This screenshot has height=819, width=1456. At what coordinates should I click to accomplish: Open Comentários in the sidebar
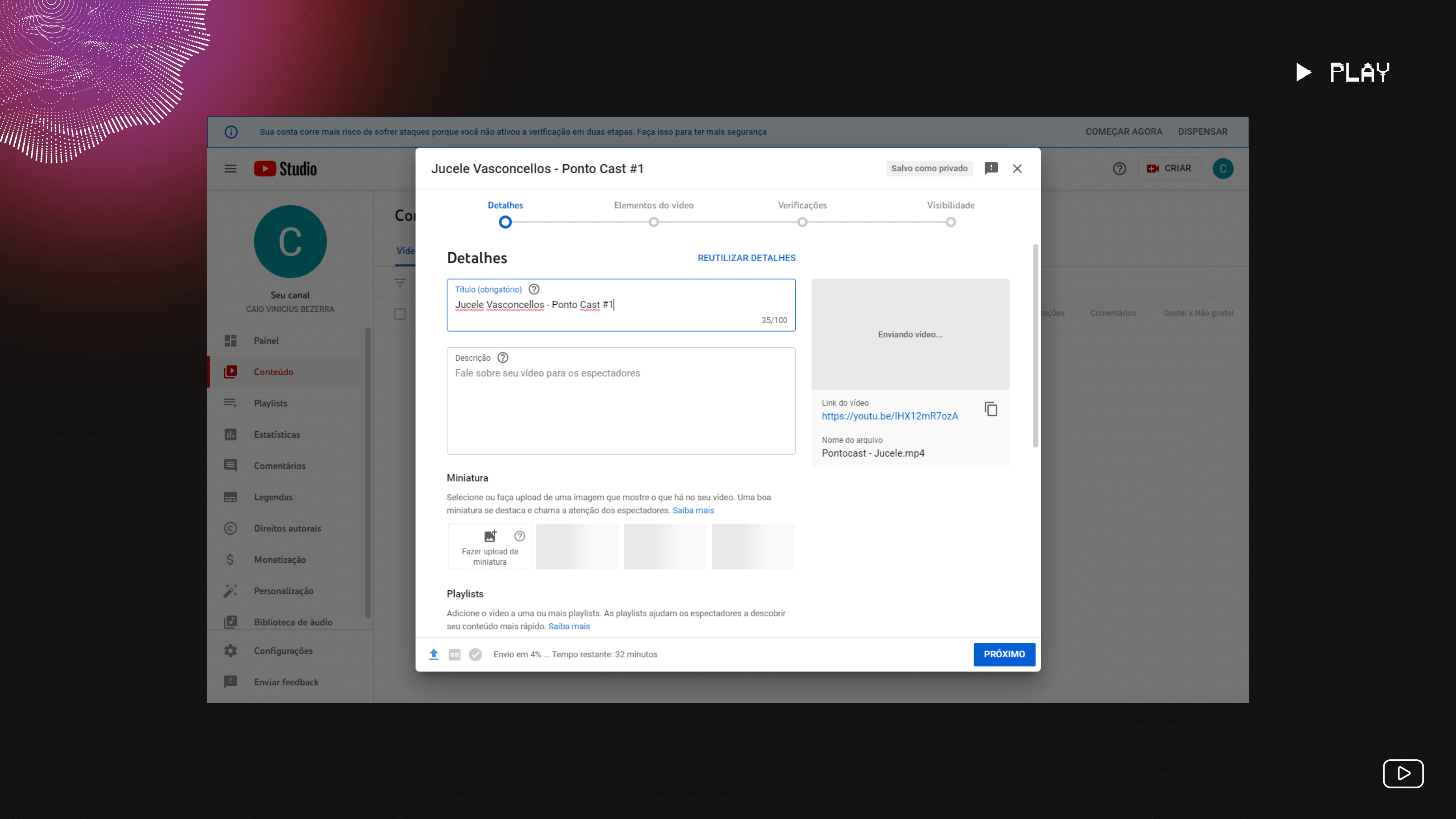[x=285, y=466]
